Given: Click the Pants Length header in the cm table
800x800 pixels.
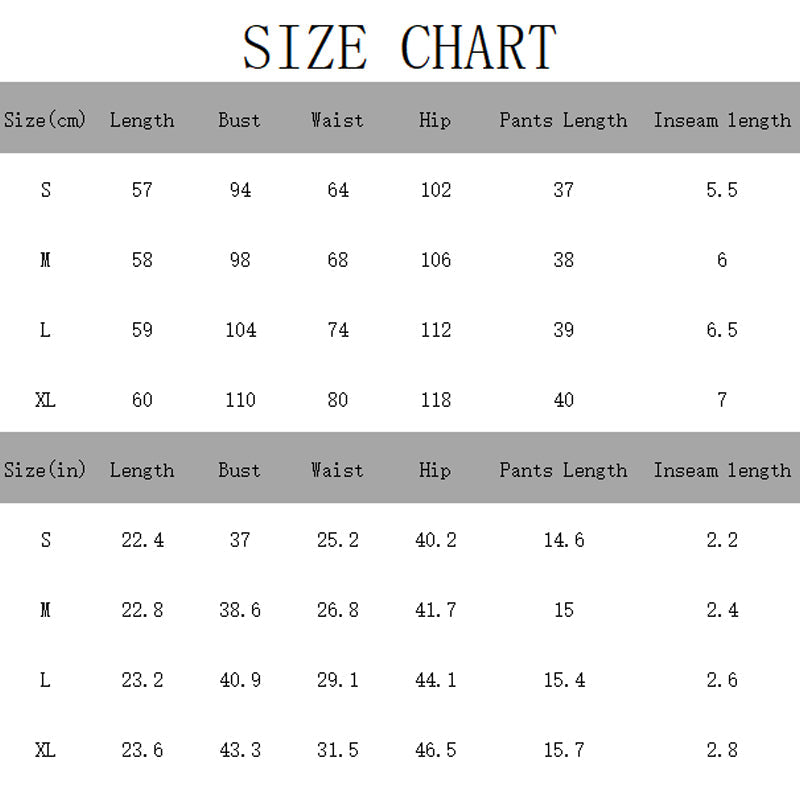Looking at the screenshot, I should [563, 120].
